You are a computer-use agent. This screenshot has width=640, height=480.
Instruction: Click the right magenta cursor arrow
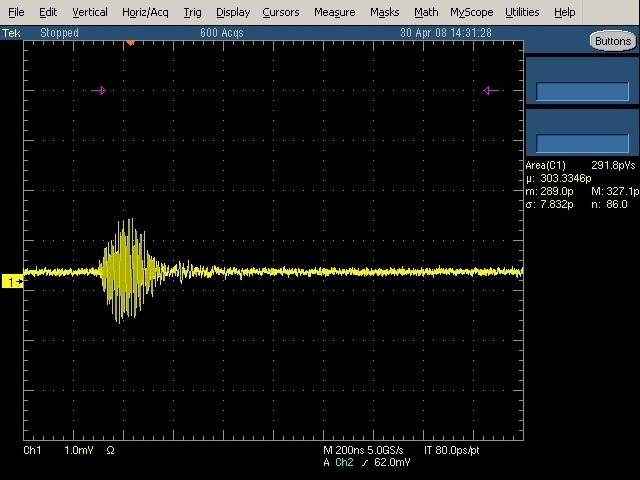pos(490,91)
